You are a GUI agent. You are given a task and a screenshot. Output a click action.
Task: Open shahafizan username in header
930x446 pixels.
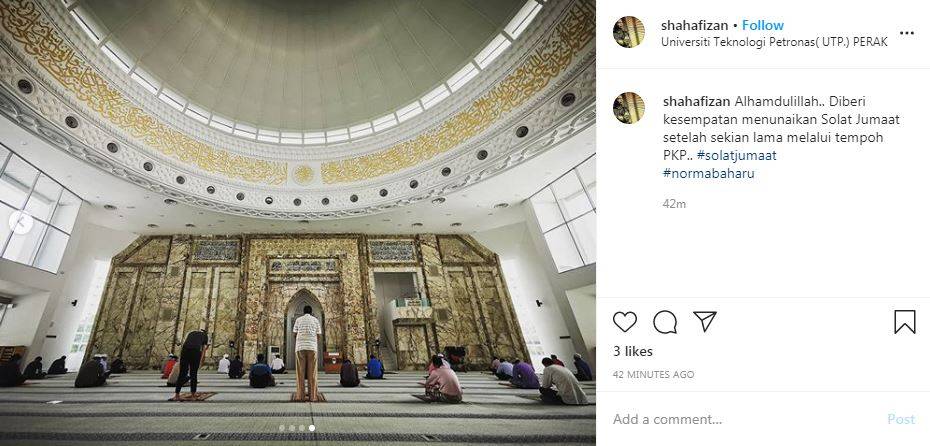[695, 26]
